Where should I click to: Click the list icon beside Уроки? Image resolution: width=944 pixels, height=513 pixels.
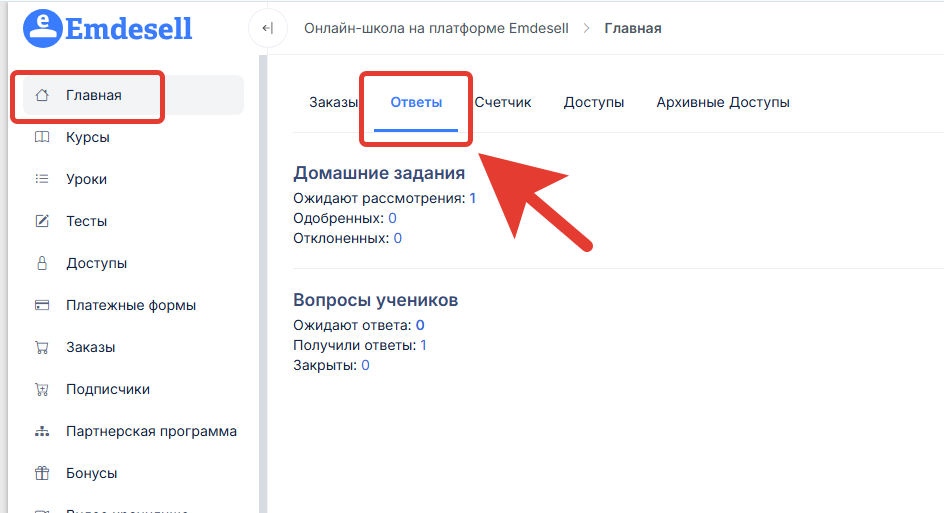42,180
